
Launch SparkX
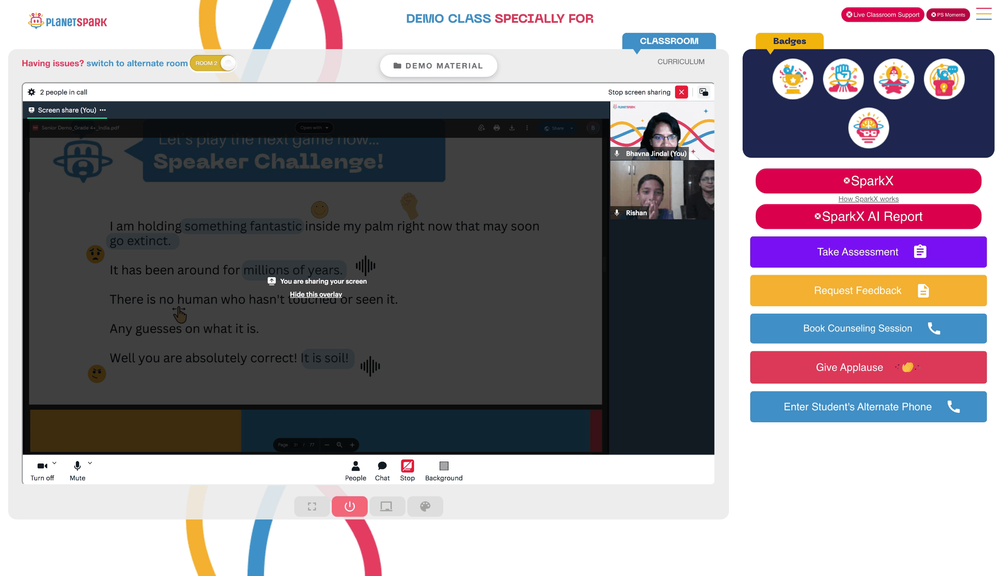click(868, 181)
